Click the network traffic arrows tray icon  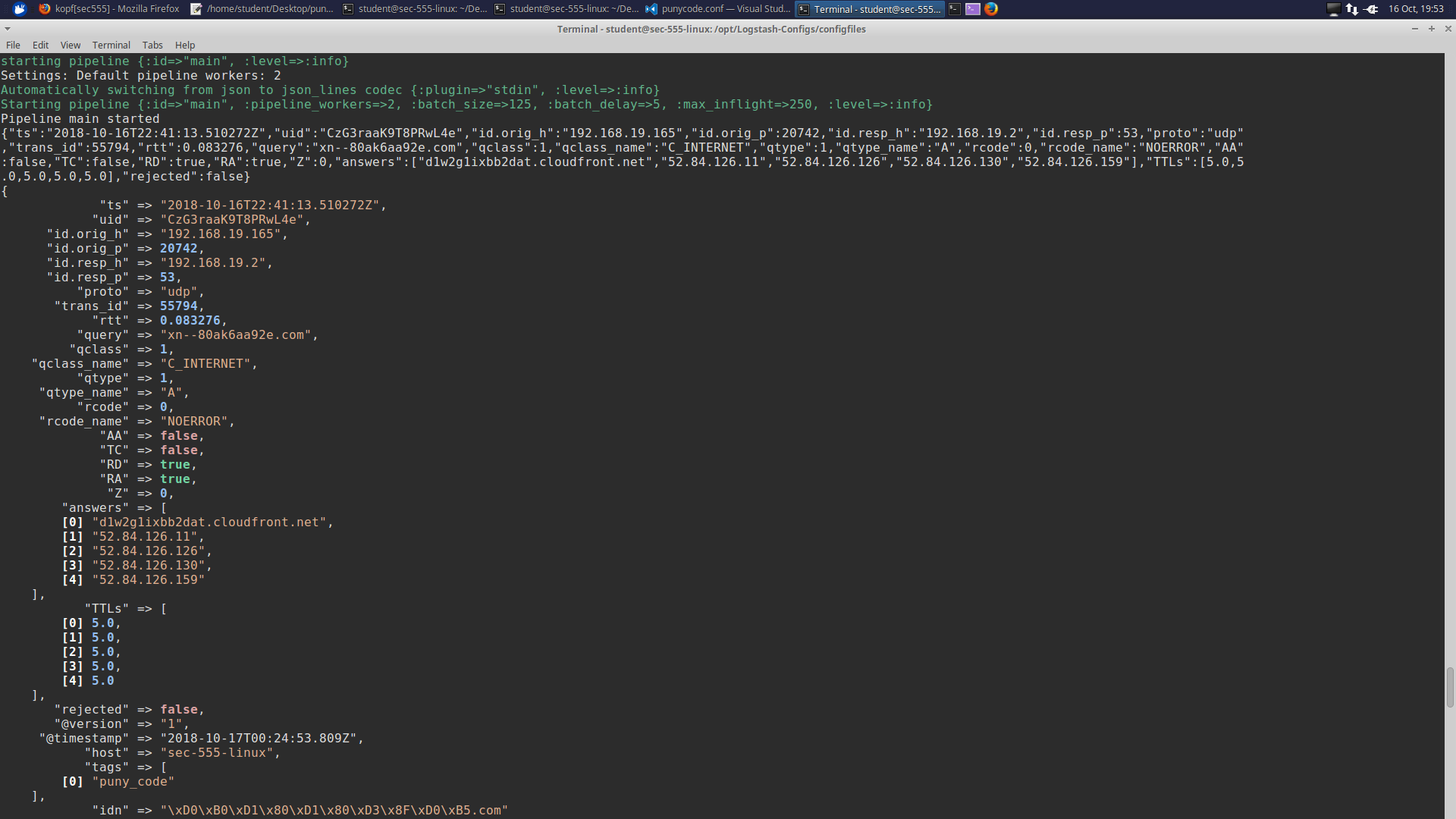1352,10
